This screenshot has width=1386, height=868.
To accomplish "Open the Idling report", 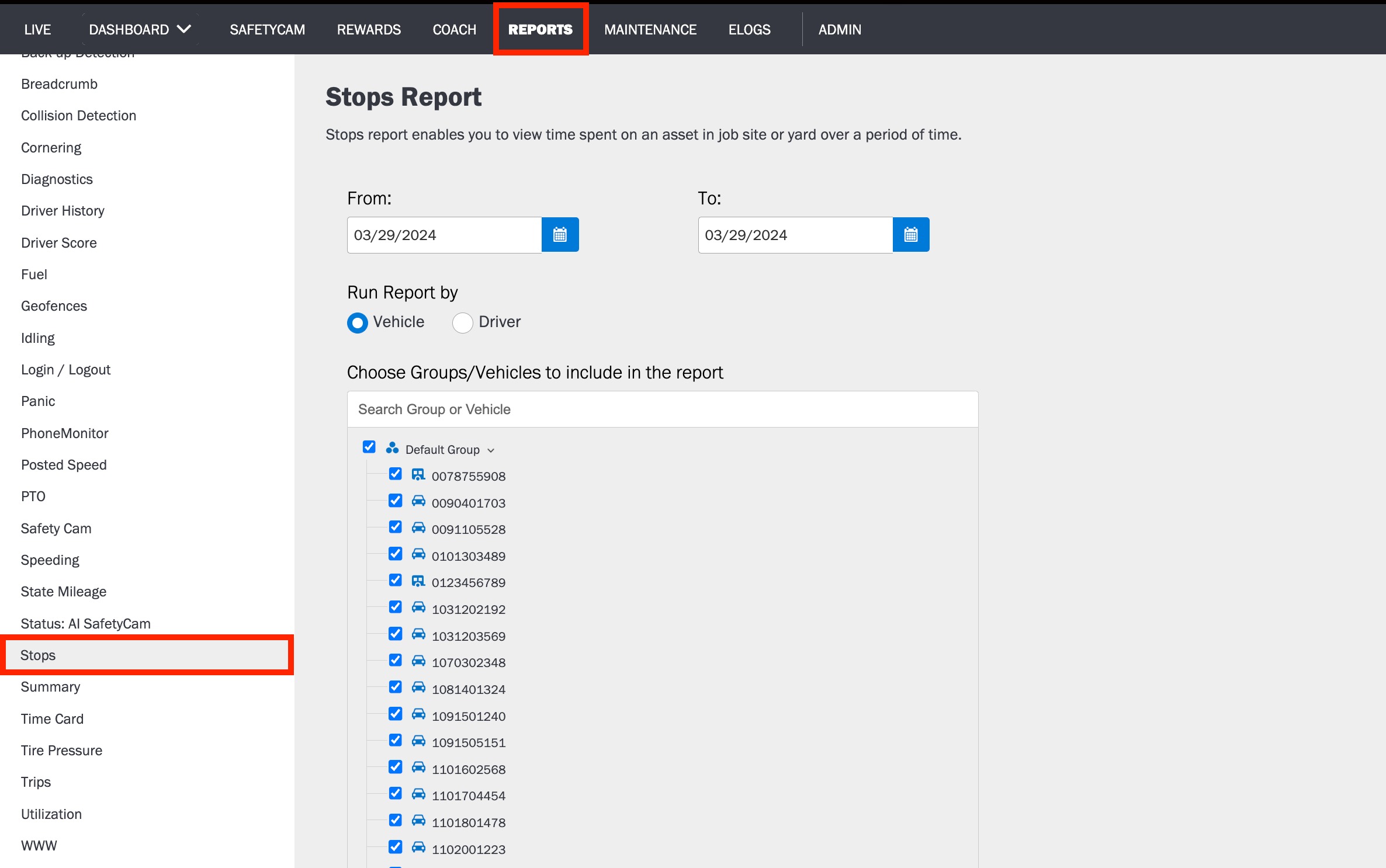I will [38, 338].
